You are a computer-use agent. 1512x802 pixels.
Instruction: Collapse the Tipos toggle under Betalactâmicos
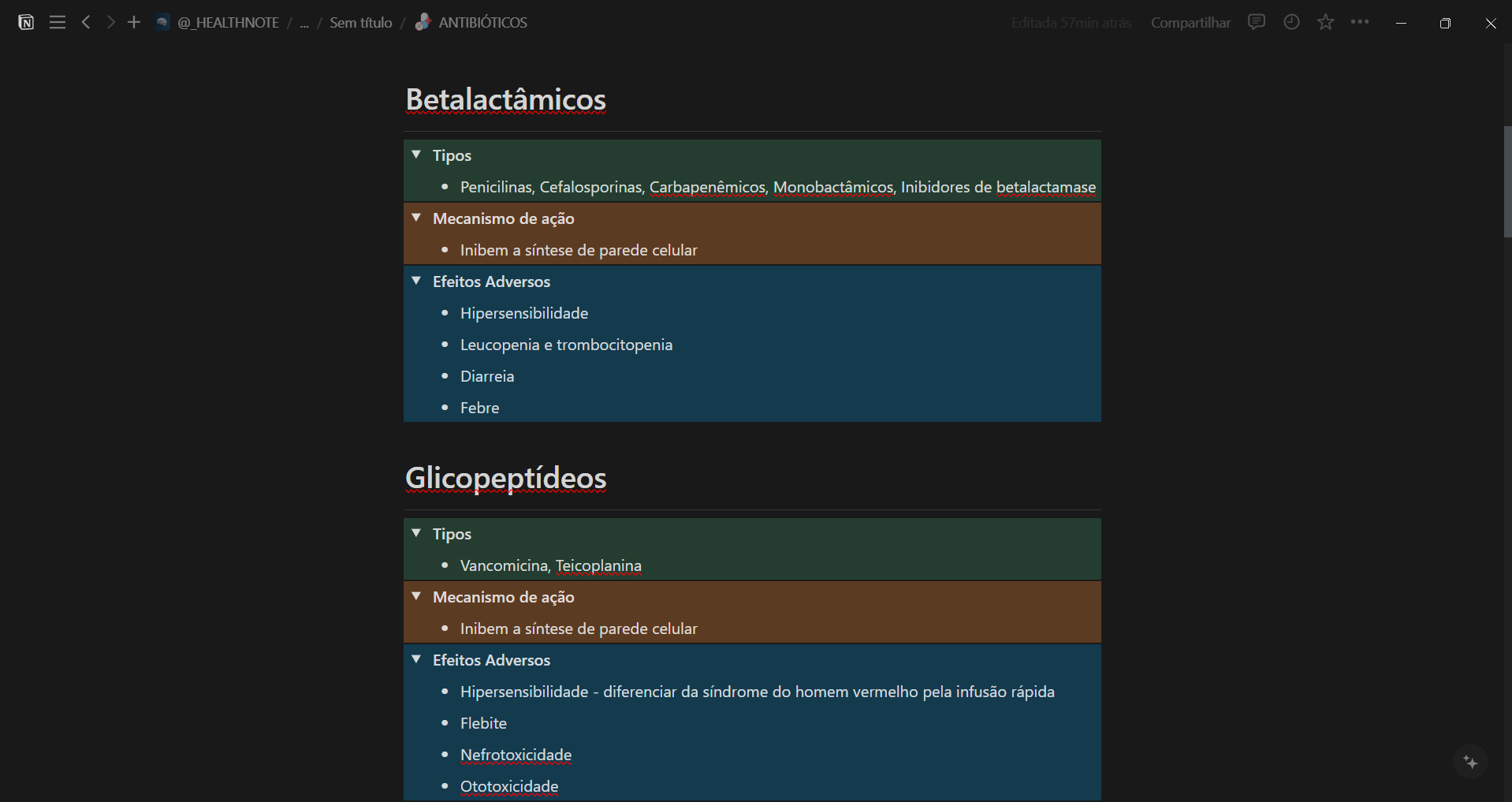click(416, 155)
